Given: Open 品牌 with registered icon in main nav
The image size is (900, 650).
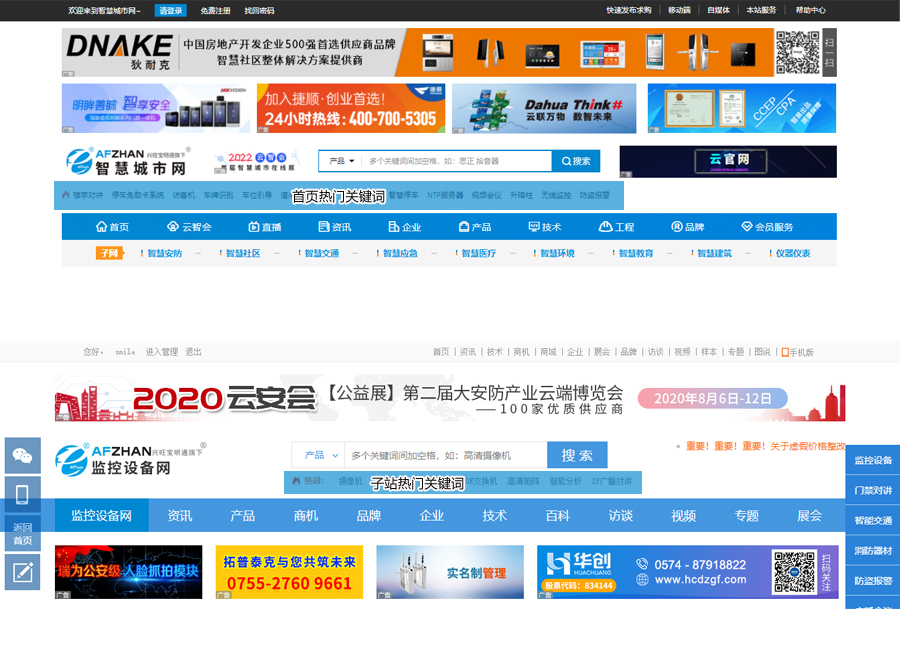Looking at the screenshot, I should coord(688,227).
